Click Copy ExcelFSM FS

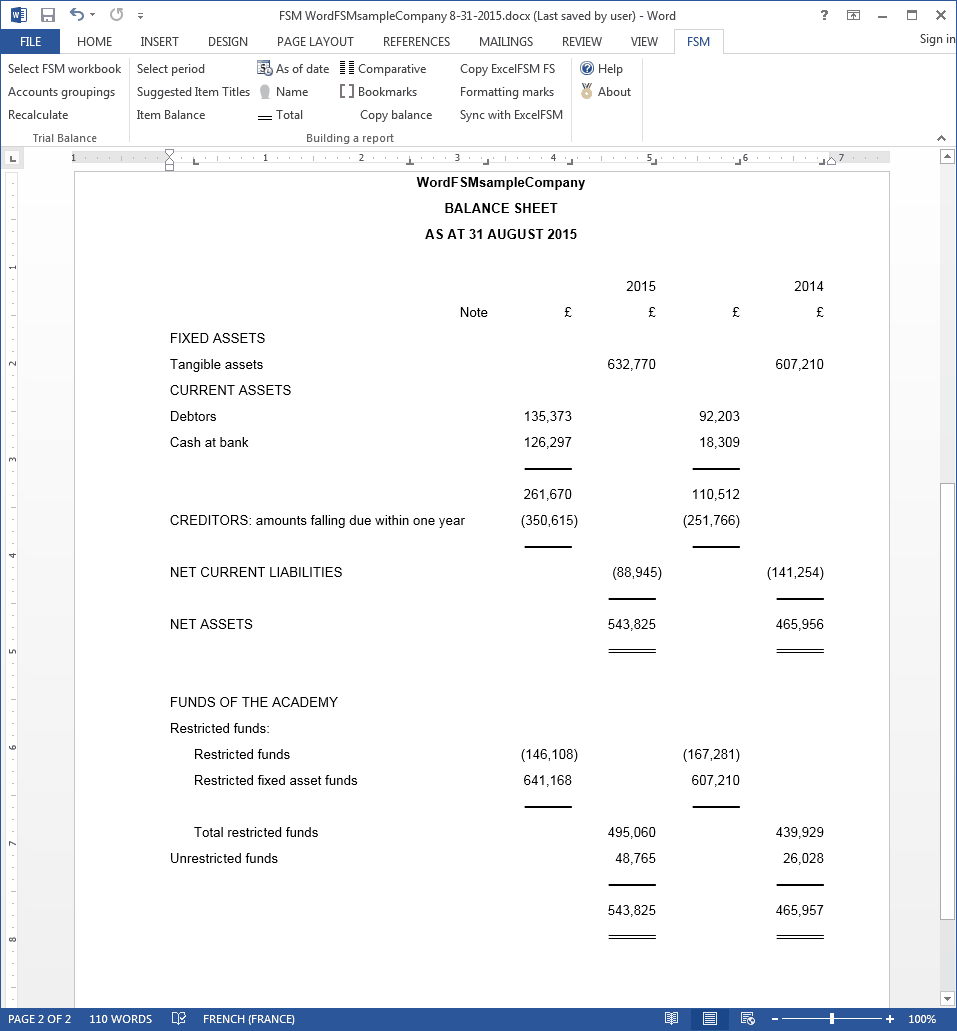point(507,68)
